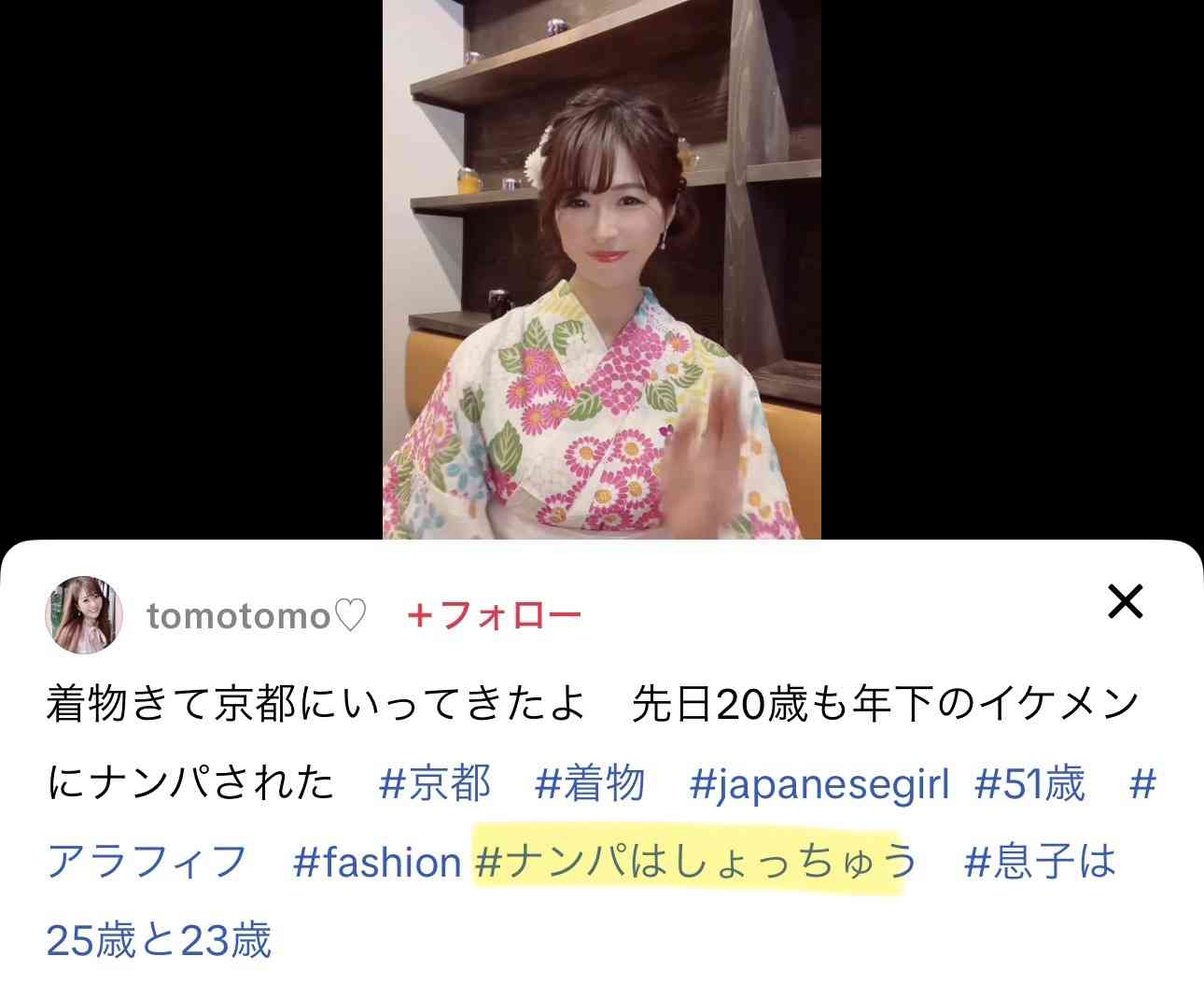Open the #息子は hashtag text
This screenshot has height=984, width=1204.
[1040, 861]
